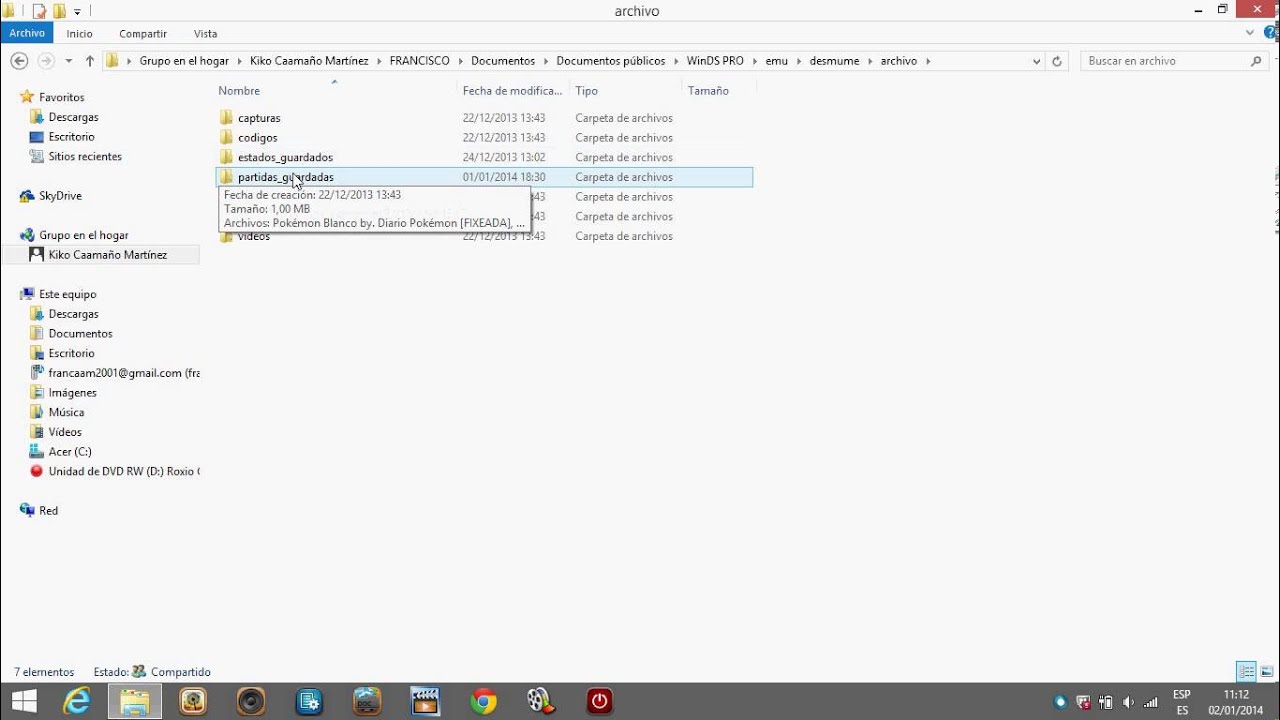This screenshot has width=1280, height=720.
Task: Open Favoritos in navigation pane
Action: click(61, 97)
